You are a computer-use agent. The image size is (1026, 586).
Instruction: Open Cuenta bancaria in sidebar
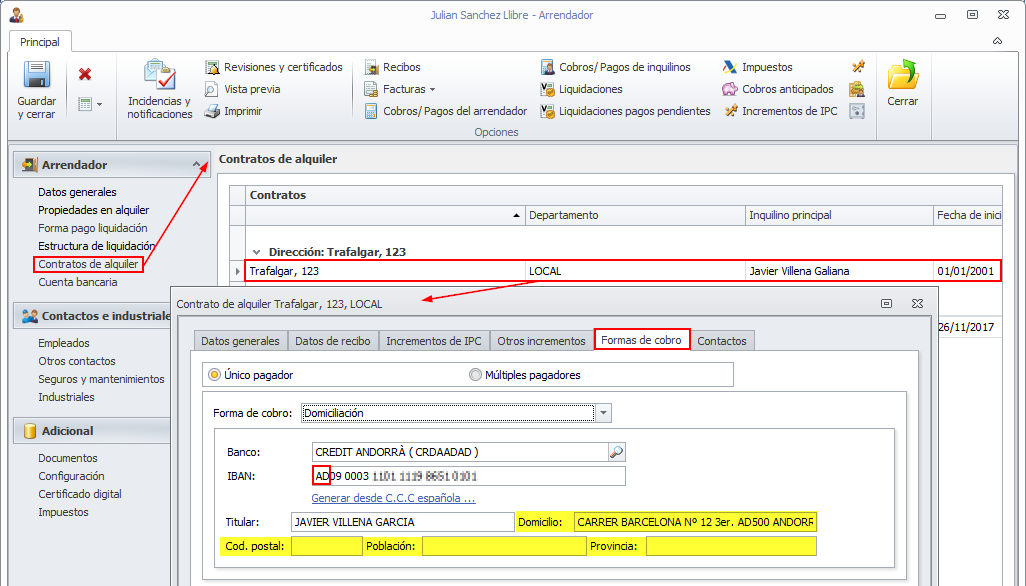(x=78, y=282)
